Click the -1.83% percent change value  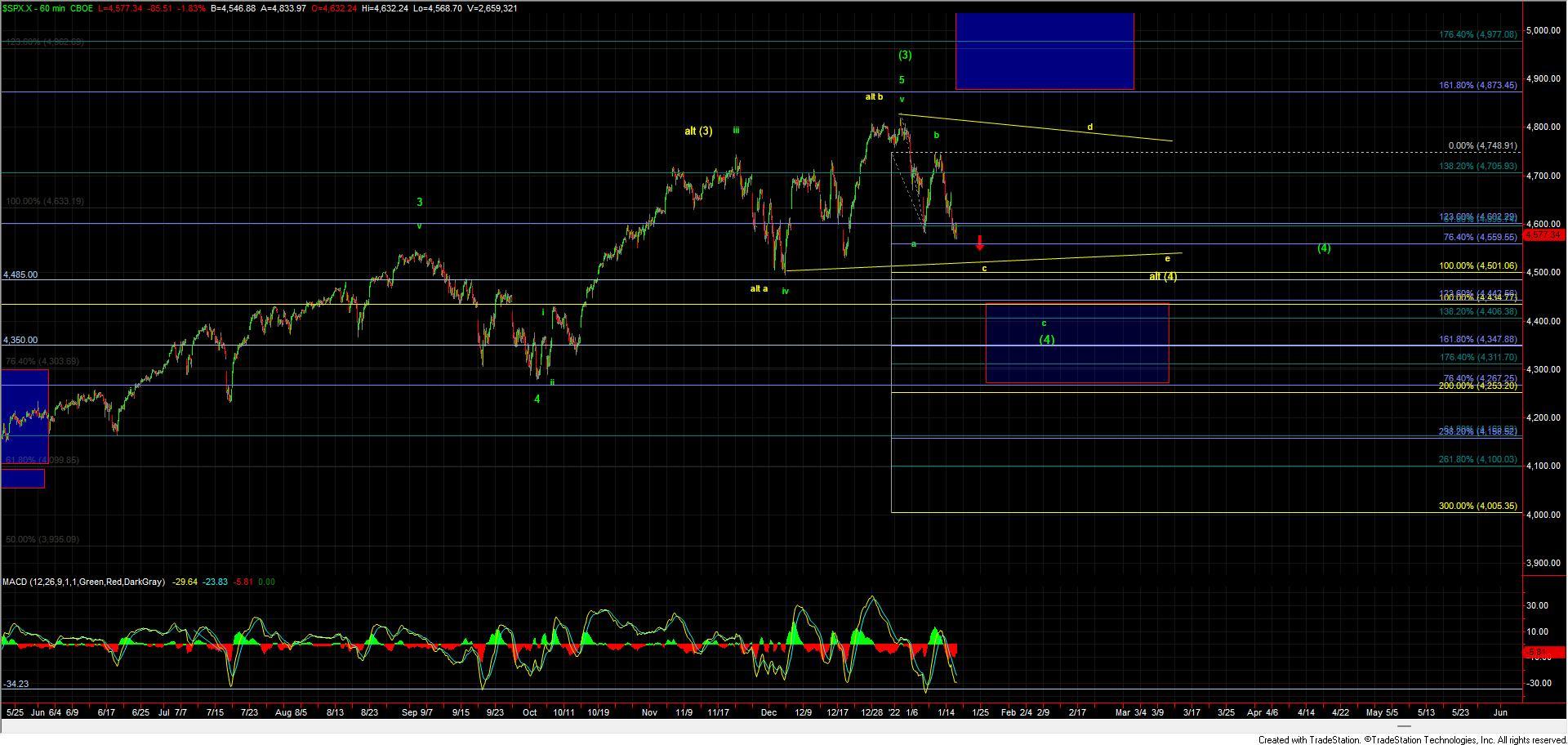pyautogui.click(x=193, y=8)
